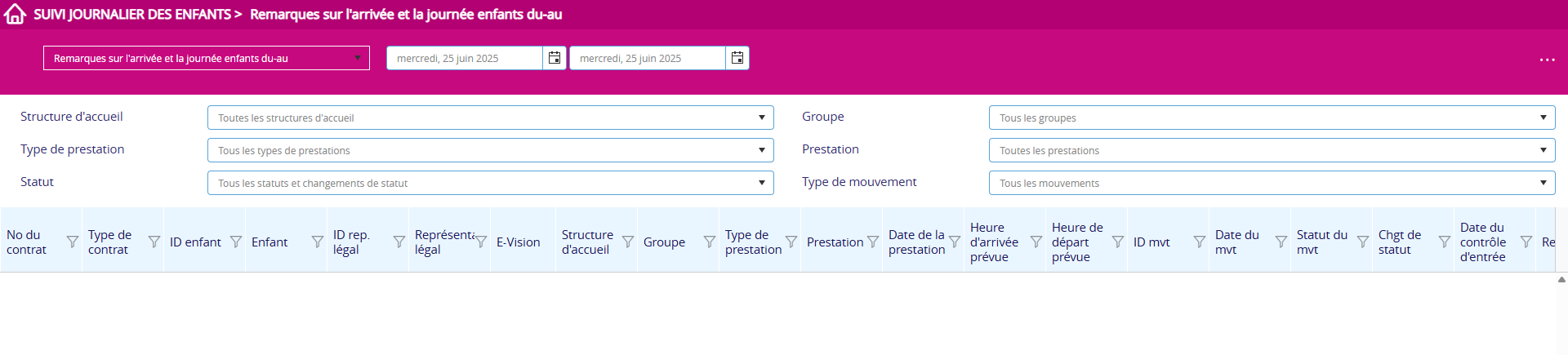Filter the No du contrat column

coord(73,242)
